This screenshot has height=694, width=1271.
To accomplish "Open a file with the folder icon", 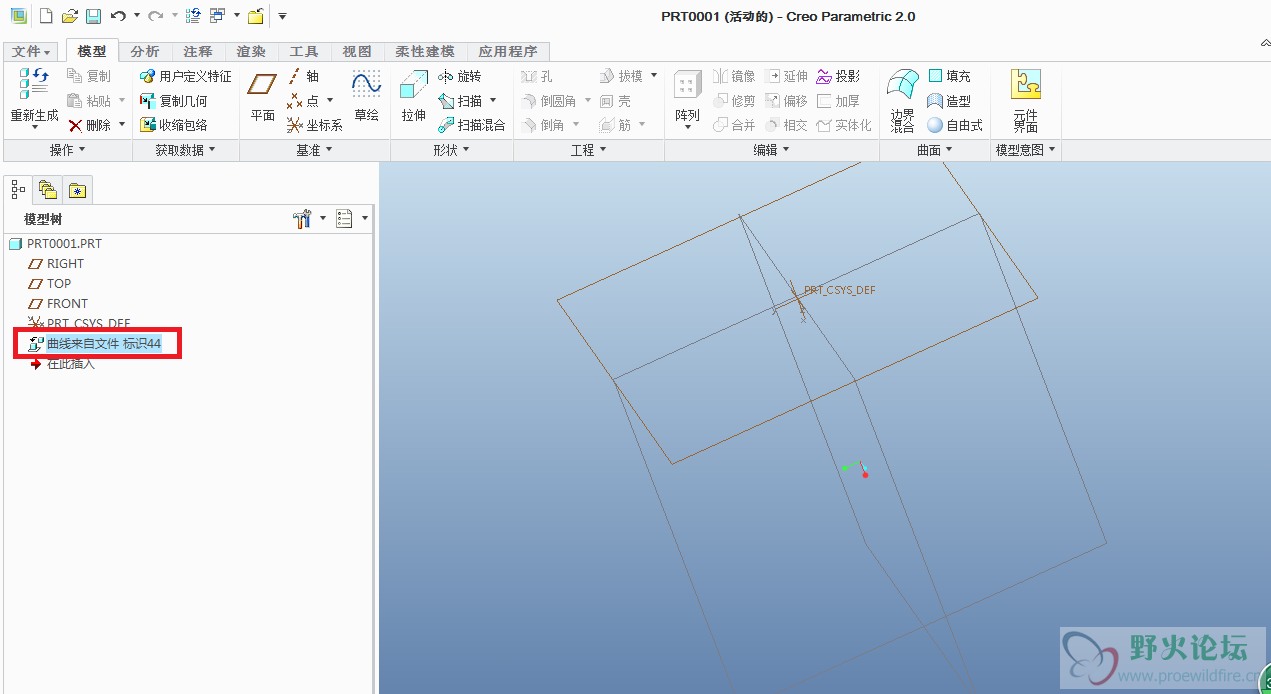I will (70, 16).
